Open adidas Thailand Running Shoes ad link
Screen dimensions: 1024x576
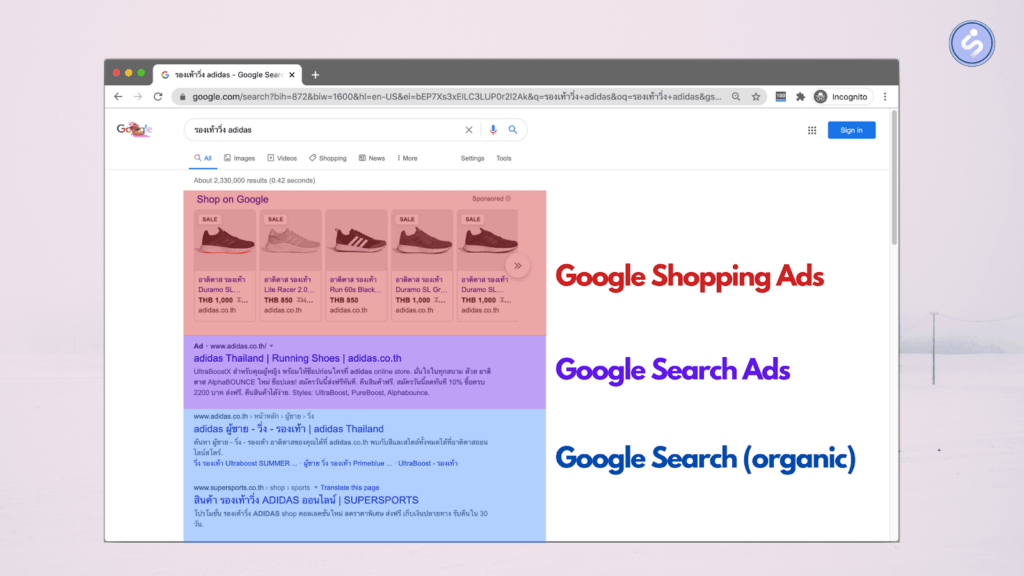coord(297,358)
